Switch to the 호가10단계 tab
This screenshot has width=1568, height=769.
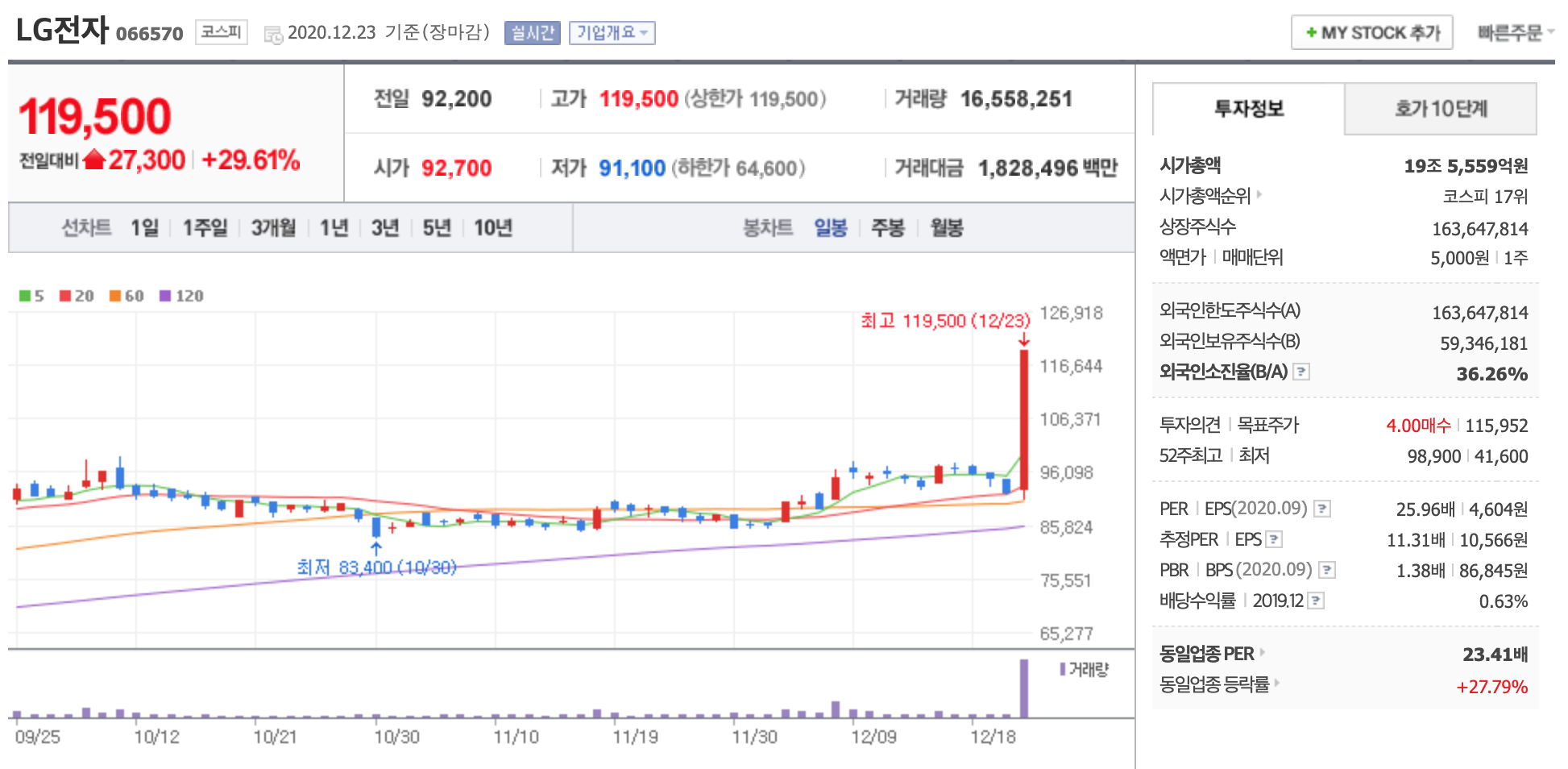(x=1441, y=109)
